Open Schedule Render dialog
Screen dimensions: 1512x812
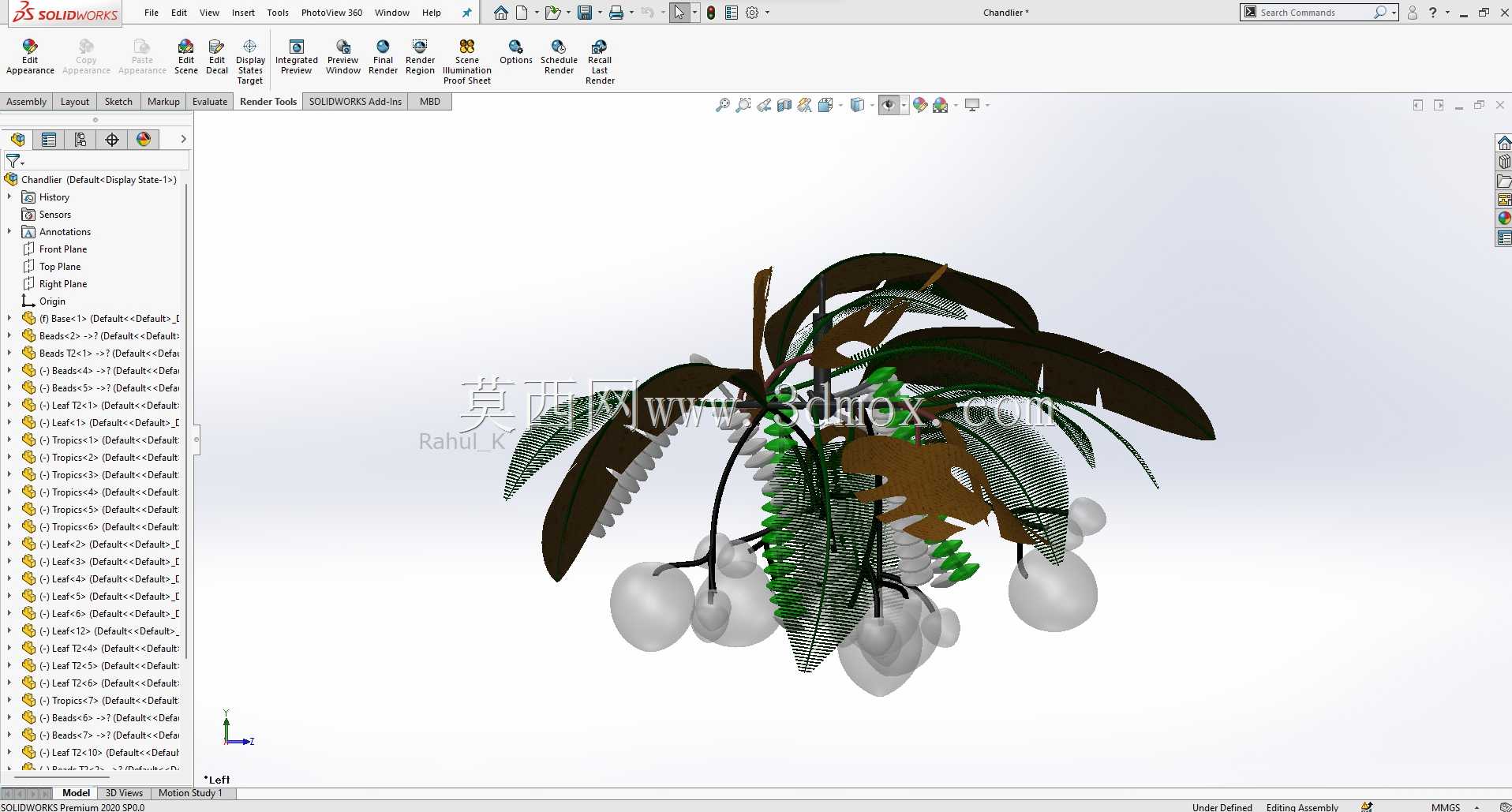(x=560, y=57)
